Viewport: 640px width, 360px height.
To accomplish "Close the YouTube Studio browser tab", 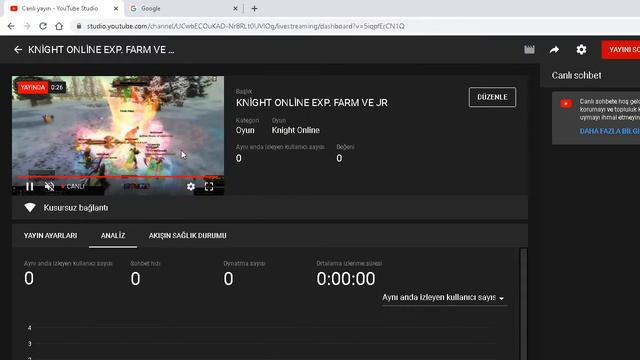I will point(116,8).
